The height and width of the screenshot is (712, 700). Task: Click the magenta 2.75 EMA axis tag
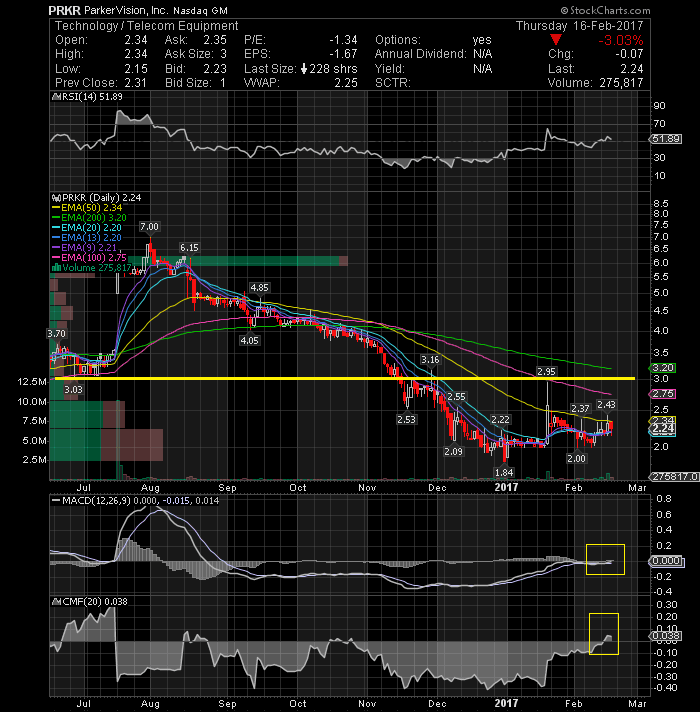pyautogui.click(x=663, y=394)
